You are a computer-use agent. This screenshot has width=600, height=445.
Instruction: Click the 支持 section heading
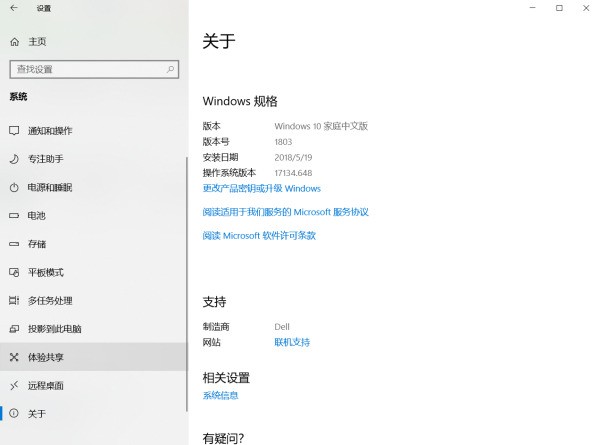pyautogui.click(x=214, y=302)
